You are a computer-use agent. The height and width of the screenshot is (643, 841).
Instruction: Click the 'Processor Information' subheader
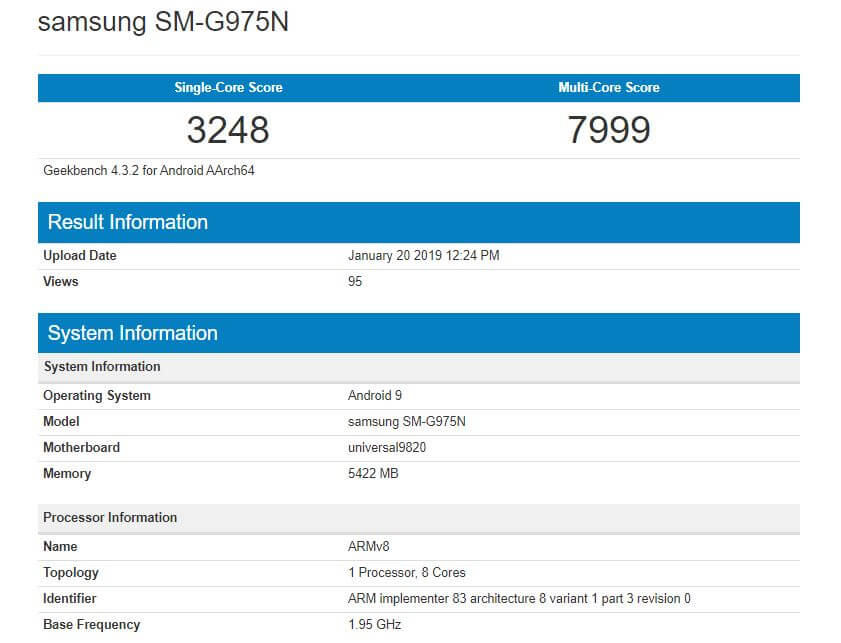pos(418,518)
